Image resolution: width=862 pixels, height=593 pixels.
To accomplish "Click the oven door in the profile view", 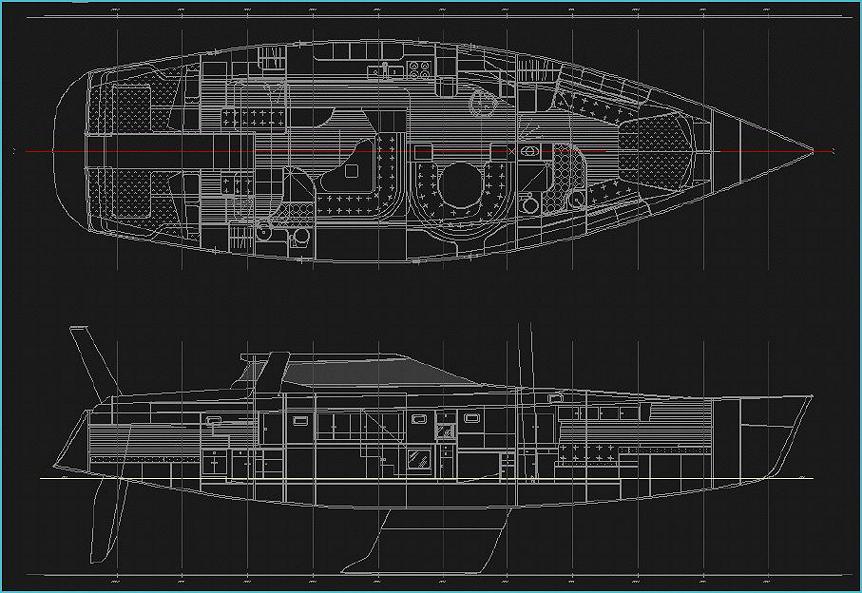I will tap(420, 459).
